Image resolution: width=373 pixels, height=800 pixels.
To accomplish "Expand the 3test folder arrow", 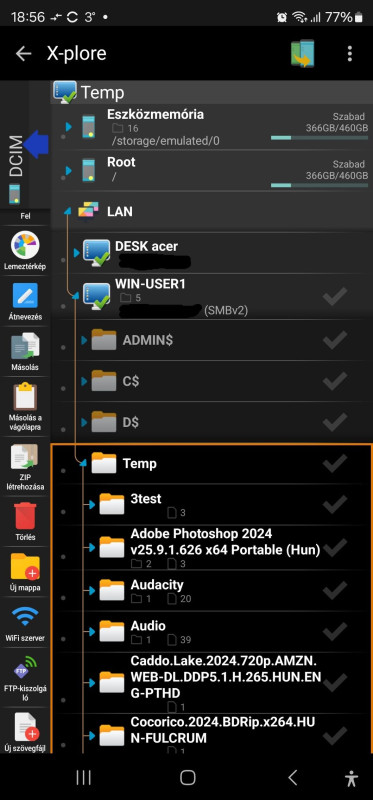I will (x=92, y=504).
